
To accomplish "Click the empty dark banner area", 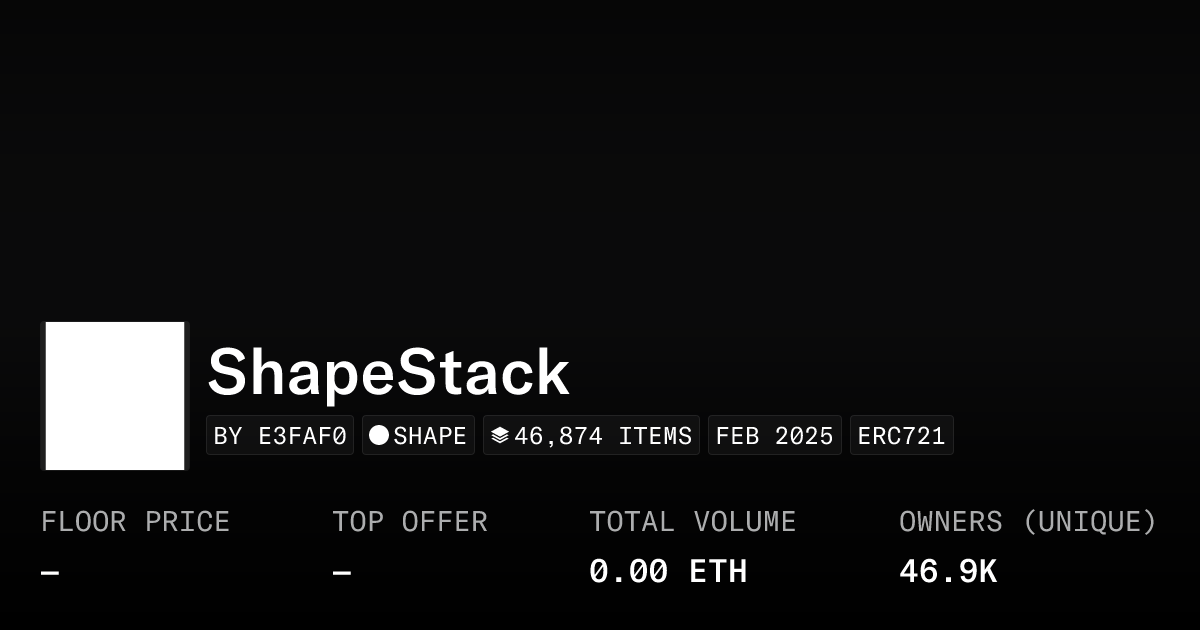I will pos(600,150).
